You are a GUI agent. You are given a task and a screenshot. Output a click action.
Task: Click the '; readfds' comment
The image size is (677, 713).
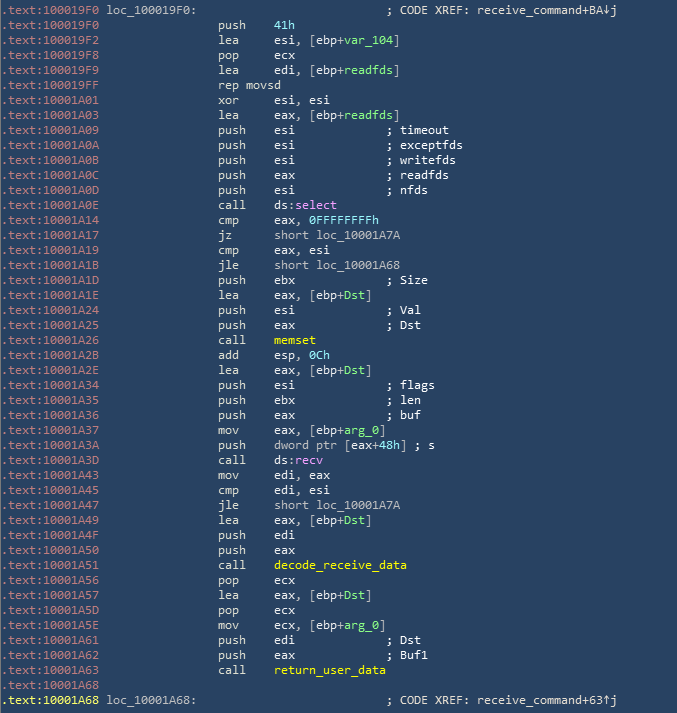click(x=417, y=175)
